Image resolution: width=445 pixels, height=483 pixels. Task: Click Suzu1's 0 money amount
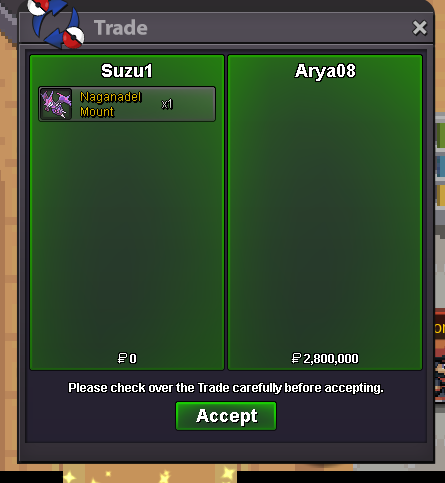(x=133, y=359)
